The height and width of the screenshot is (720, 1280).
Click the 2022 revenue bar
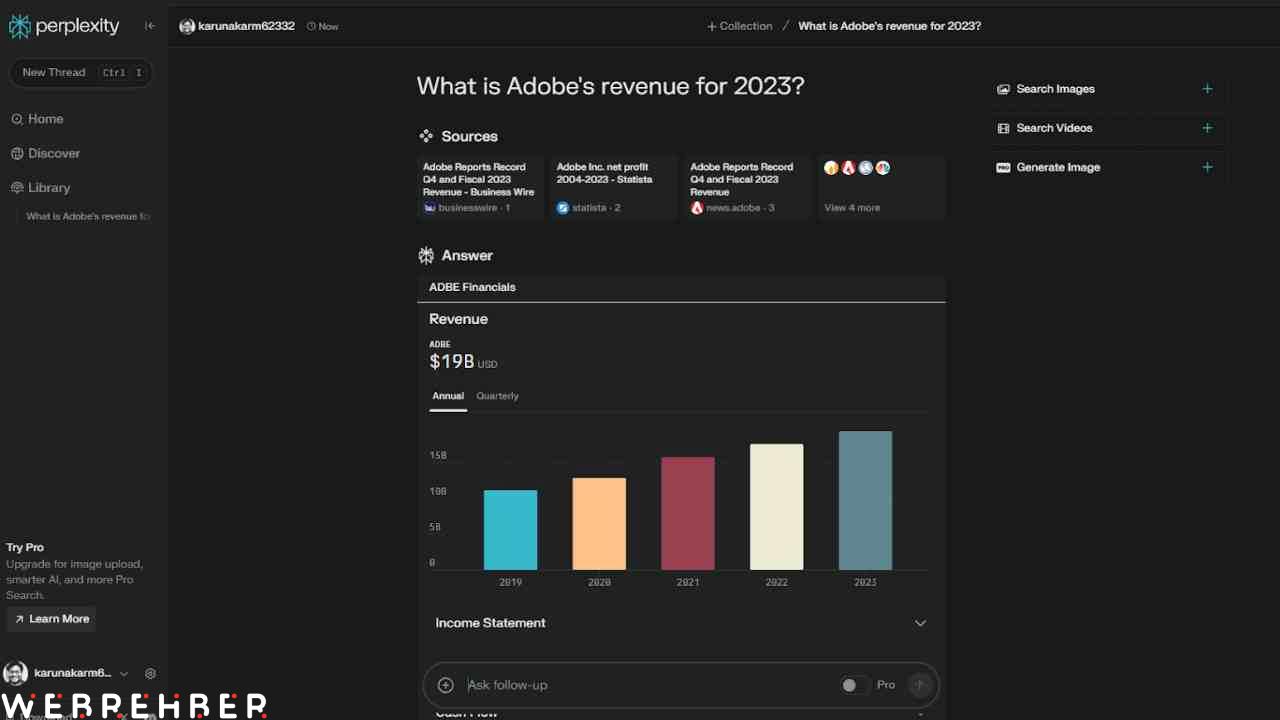777,507
